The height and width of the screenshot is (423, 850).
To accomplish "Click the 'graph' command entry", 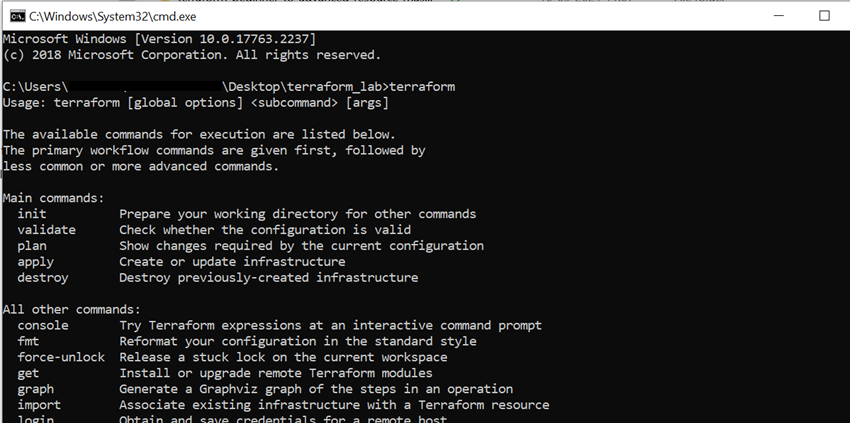I will click(36, 389).
